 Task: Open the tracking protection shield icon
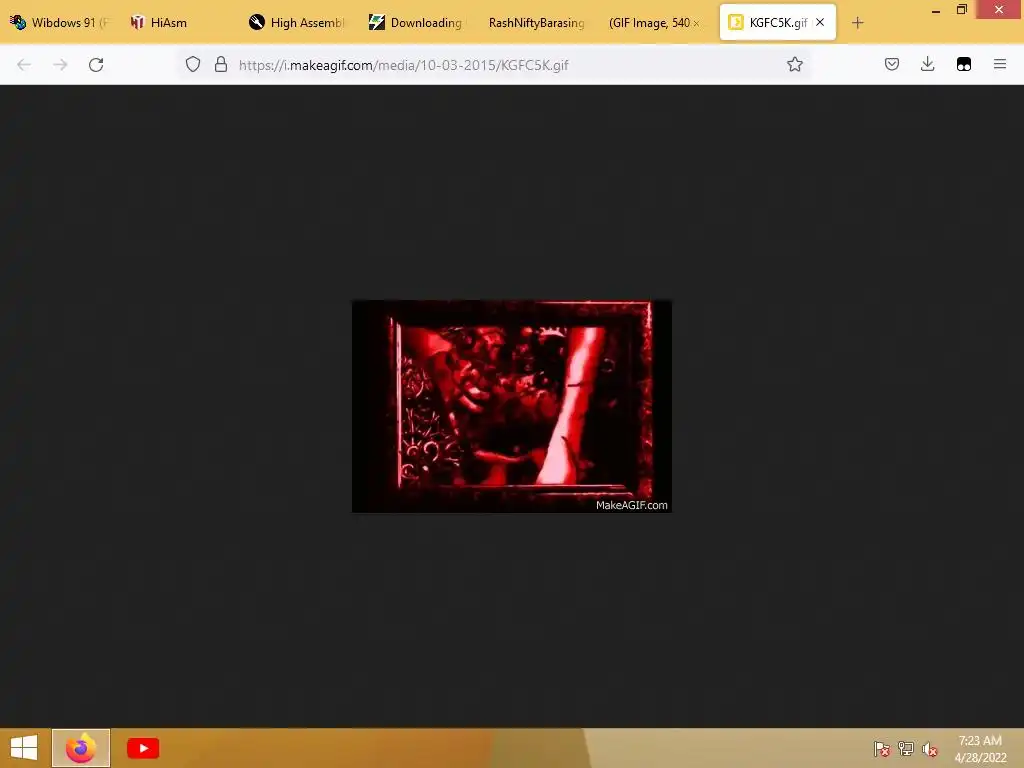[x=193, y=64]
